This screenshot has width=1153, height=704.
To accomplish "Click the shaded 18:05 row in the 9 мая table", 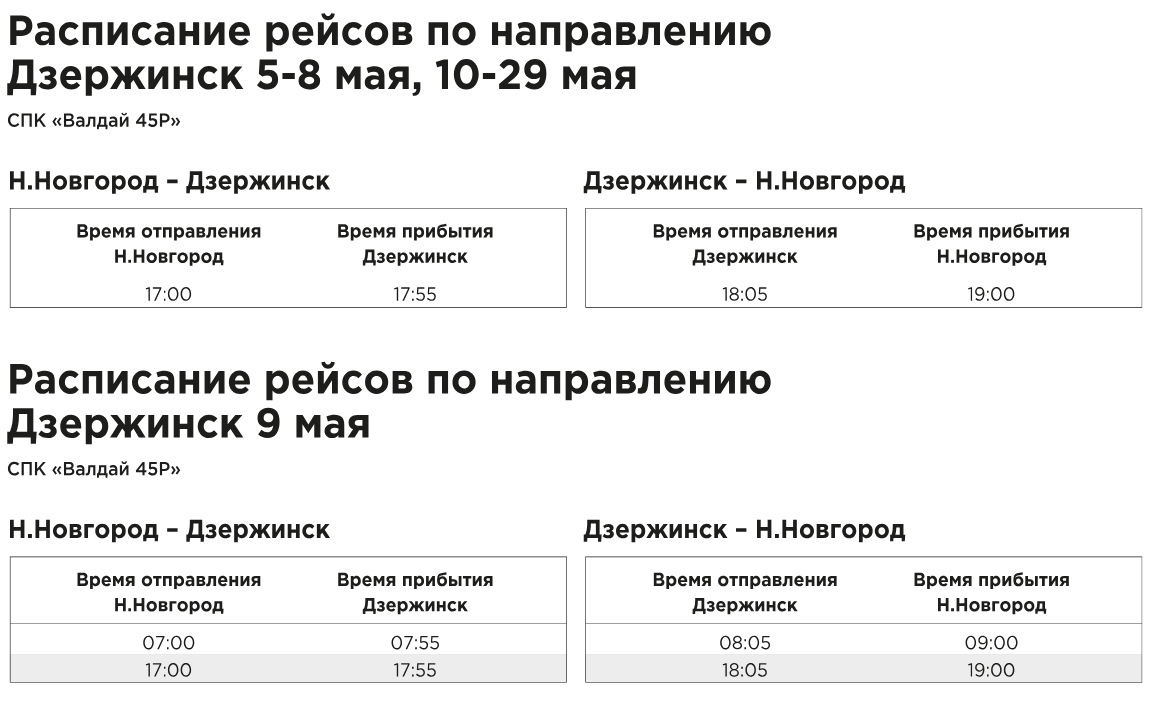I will (x=863, y=669).
